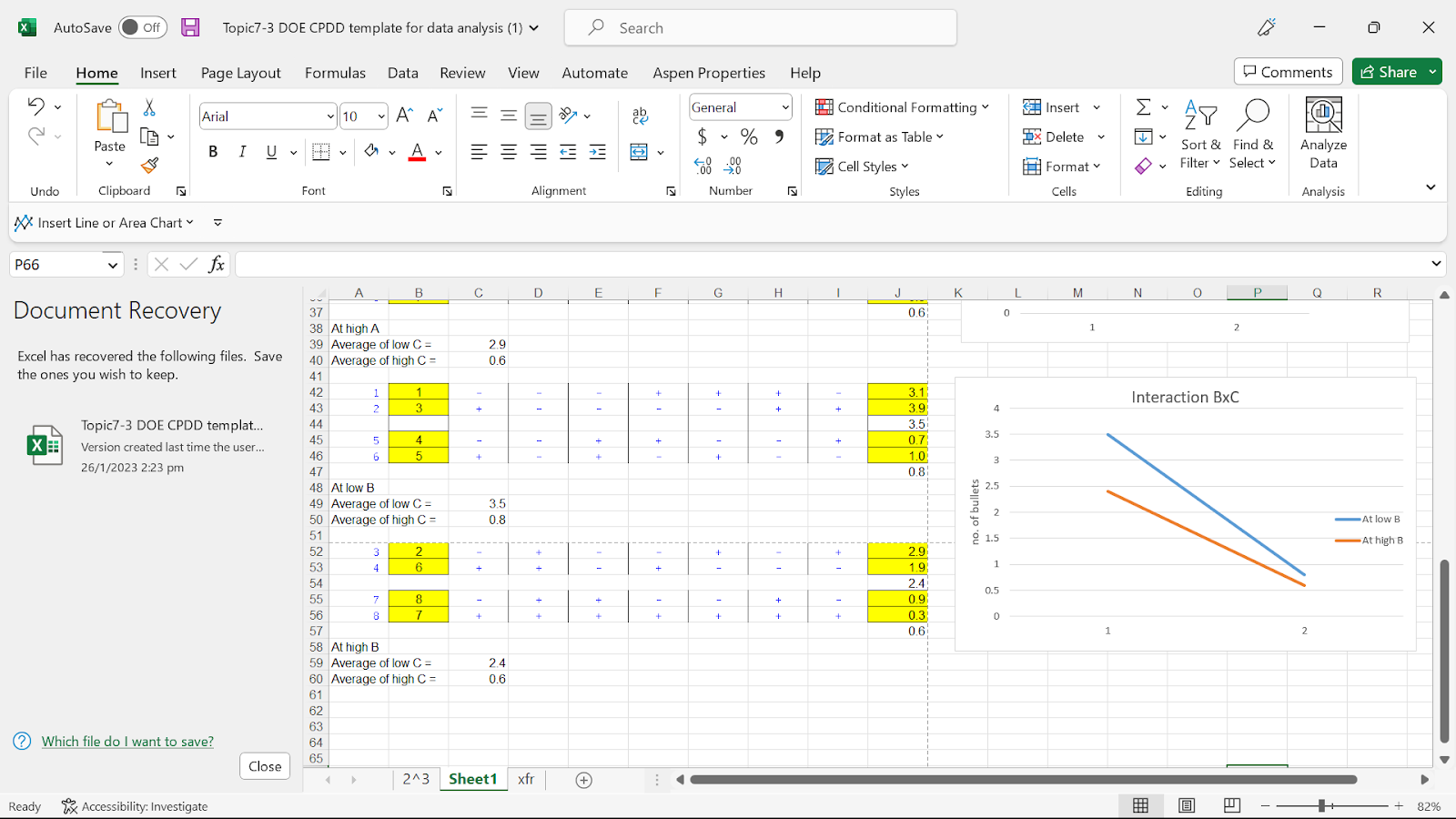Click Increase Decimal icon
1456x819 pixels.
coord(703,166)
